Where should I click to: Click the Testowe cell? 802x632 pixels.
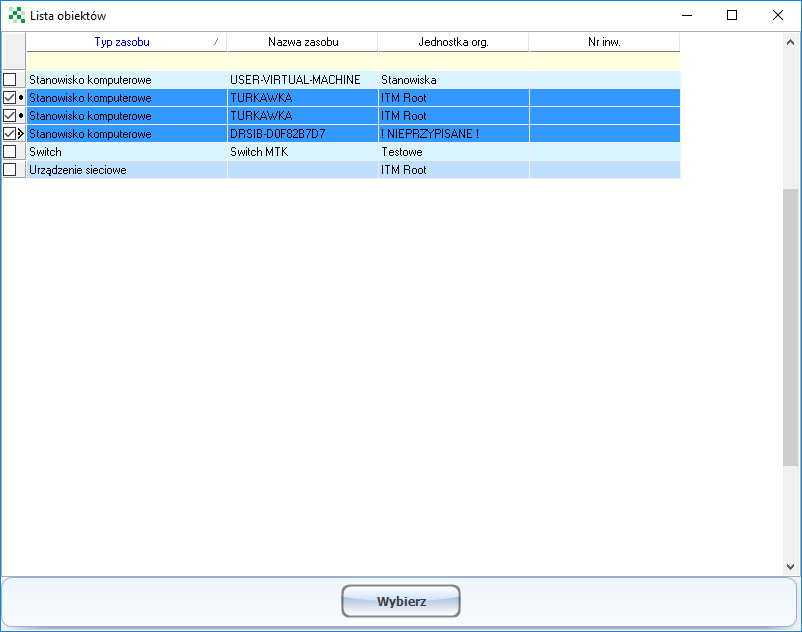454,152
